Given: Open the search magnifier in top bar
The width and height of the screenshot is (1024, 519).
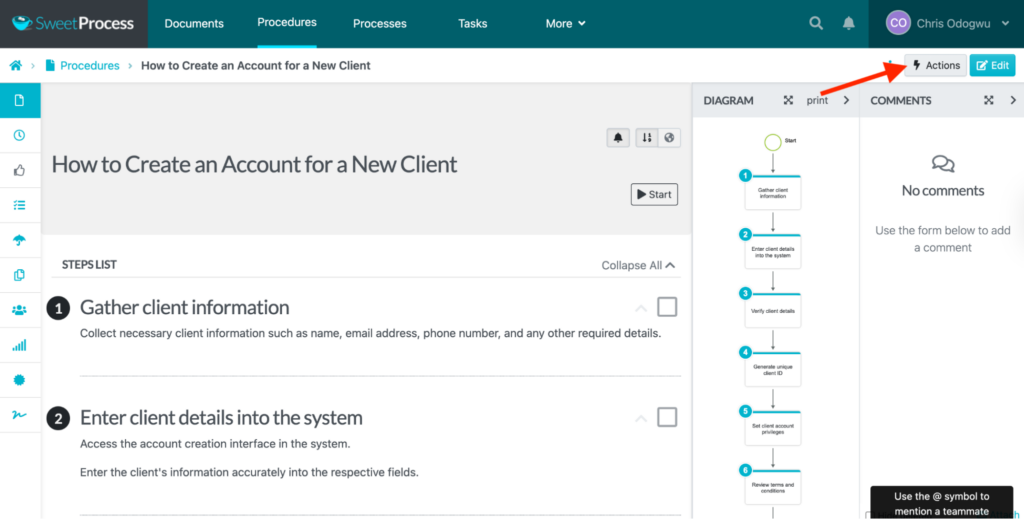Looking at the screenshot, I should [816, 23].
